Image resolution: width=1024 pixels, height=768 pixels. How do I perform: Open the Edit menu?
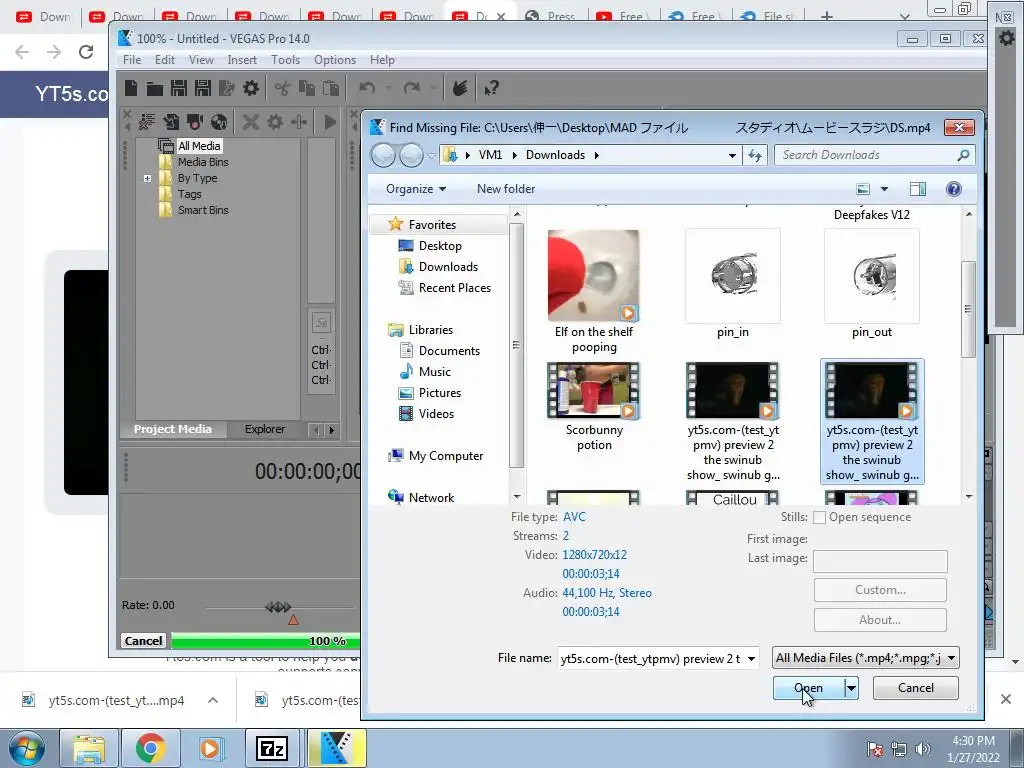point(165,59)
